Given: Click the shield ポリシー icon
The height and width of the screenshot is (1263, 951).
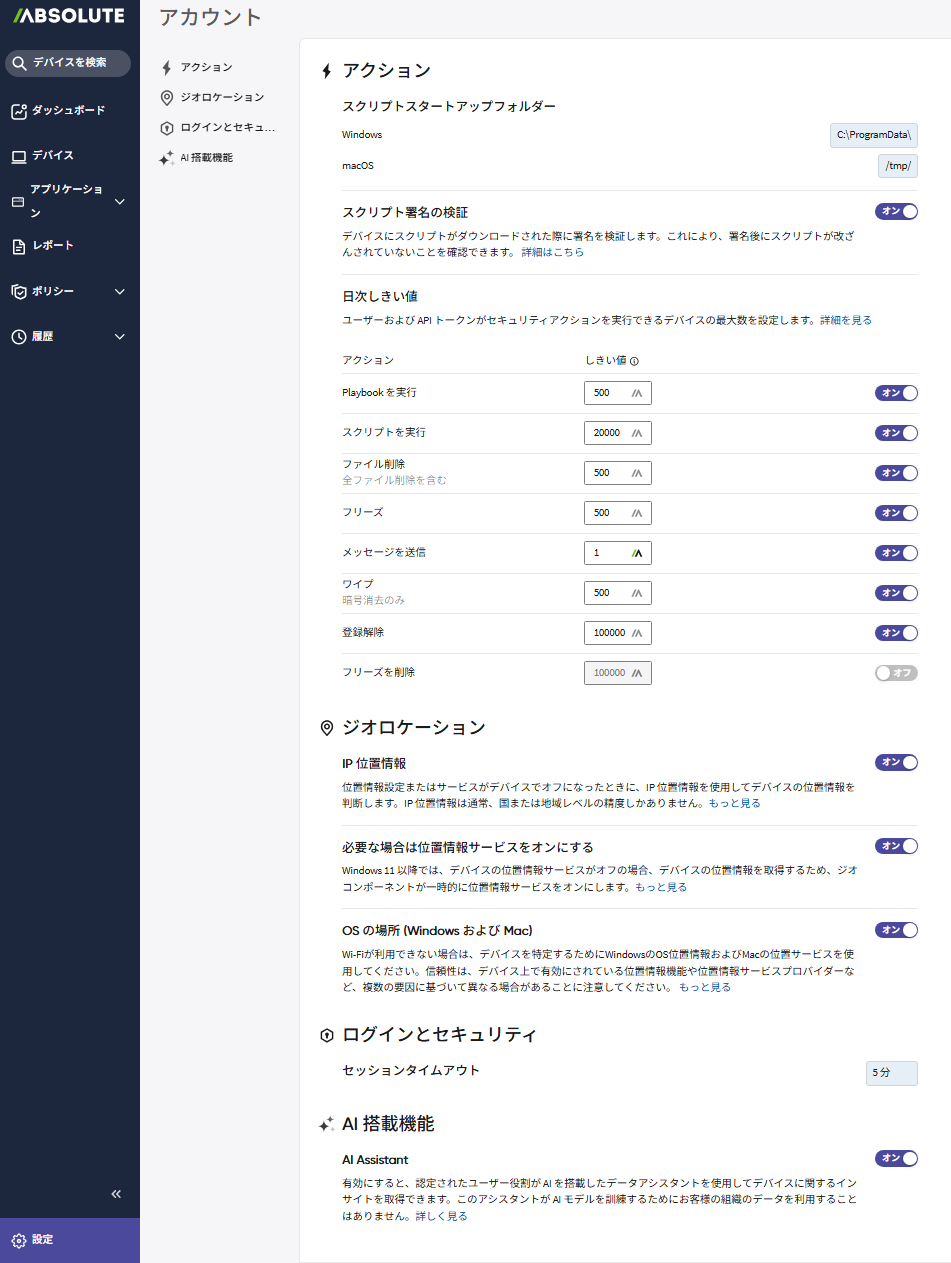Looking at the screenshot, I should pyautogui.click(x=18, y=292).
